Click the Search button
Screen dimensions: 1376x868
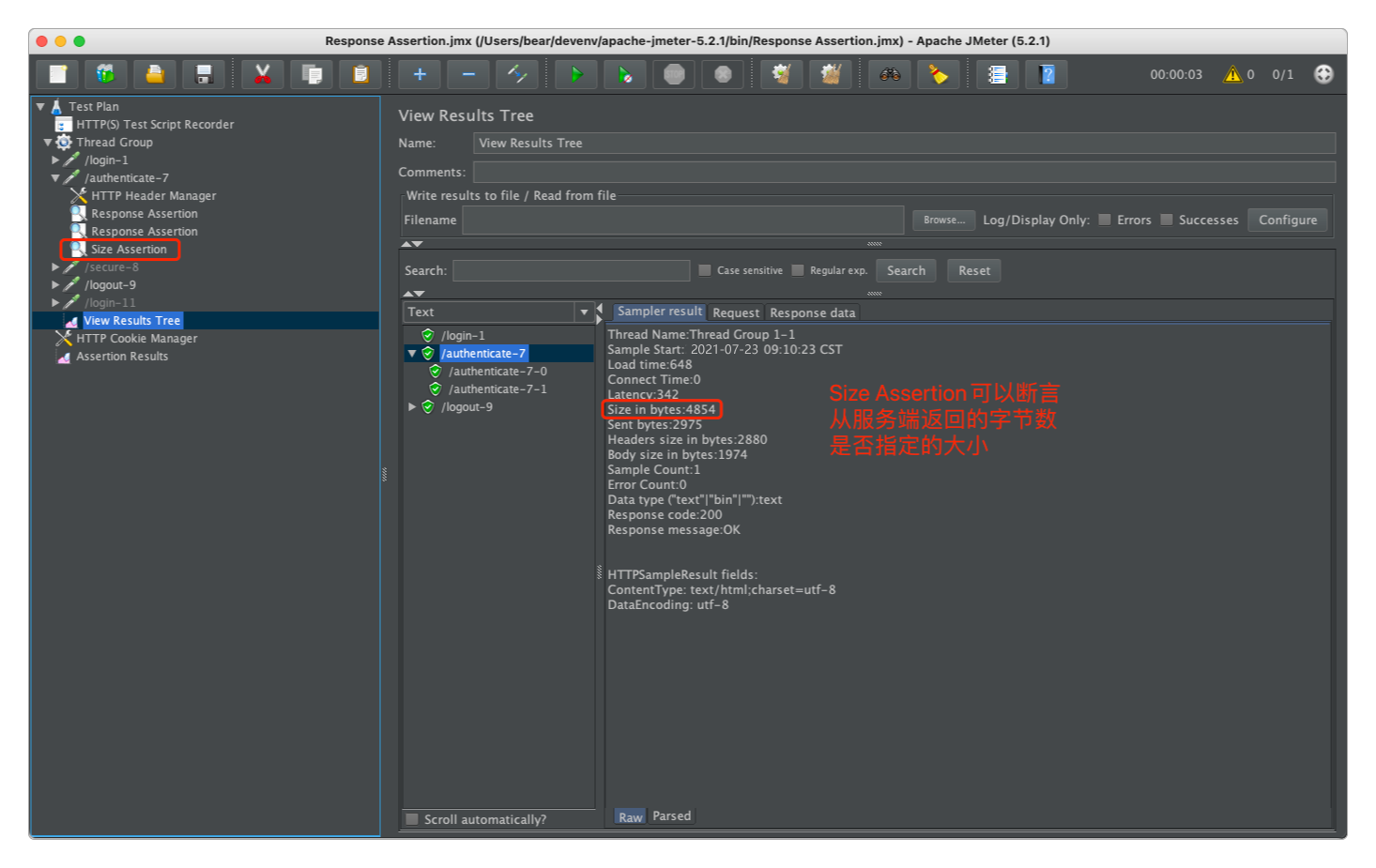coord(906,270)
